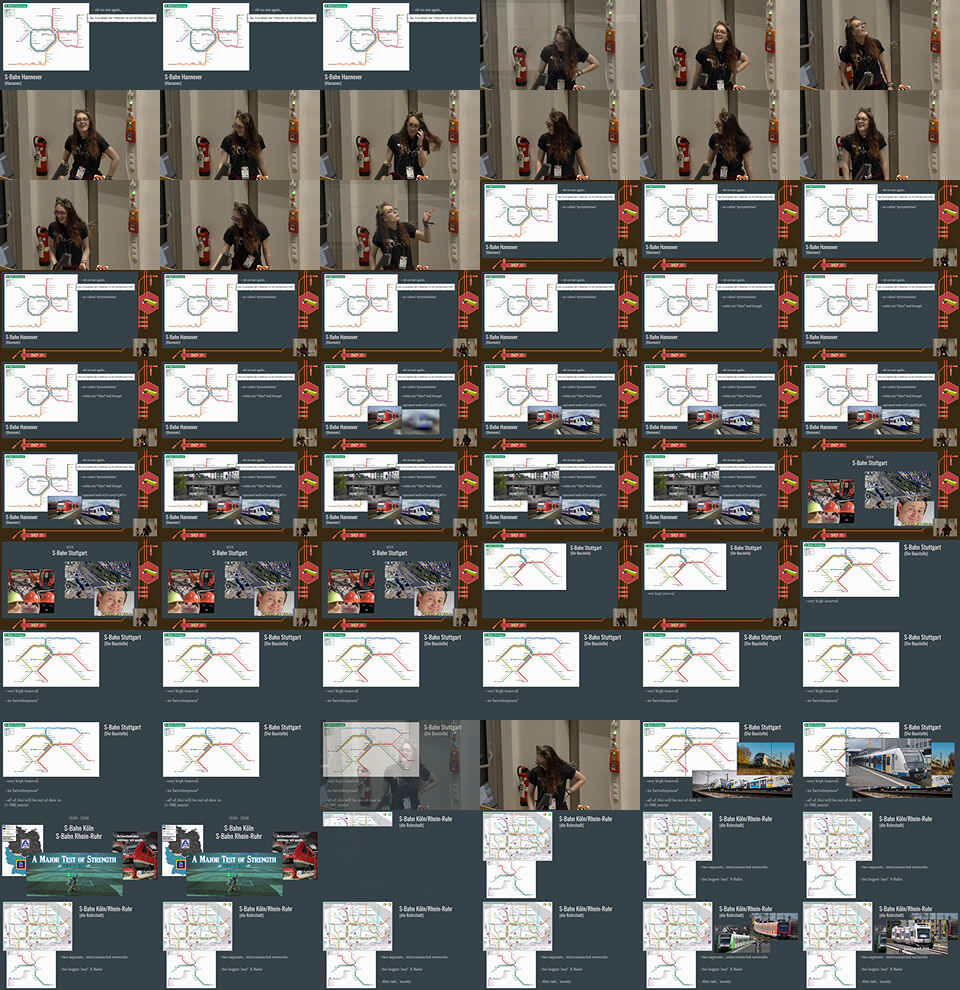
Task: Select Stuttgart thumbnail with two small train photos
Action: [x=720, y=765]
